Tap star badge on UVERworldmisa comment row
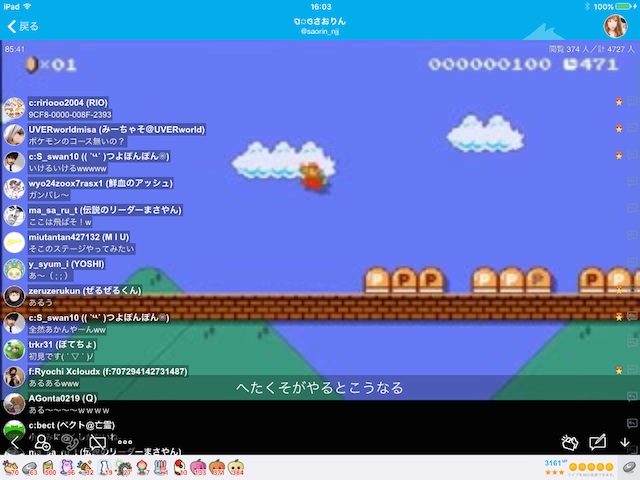640x480 pixels. [x=619, y=129]
